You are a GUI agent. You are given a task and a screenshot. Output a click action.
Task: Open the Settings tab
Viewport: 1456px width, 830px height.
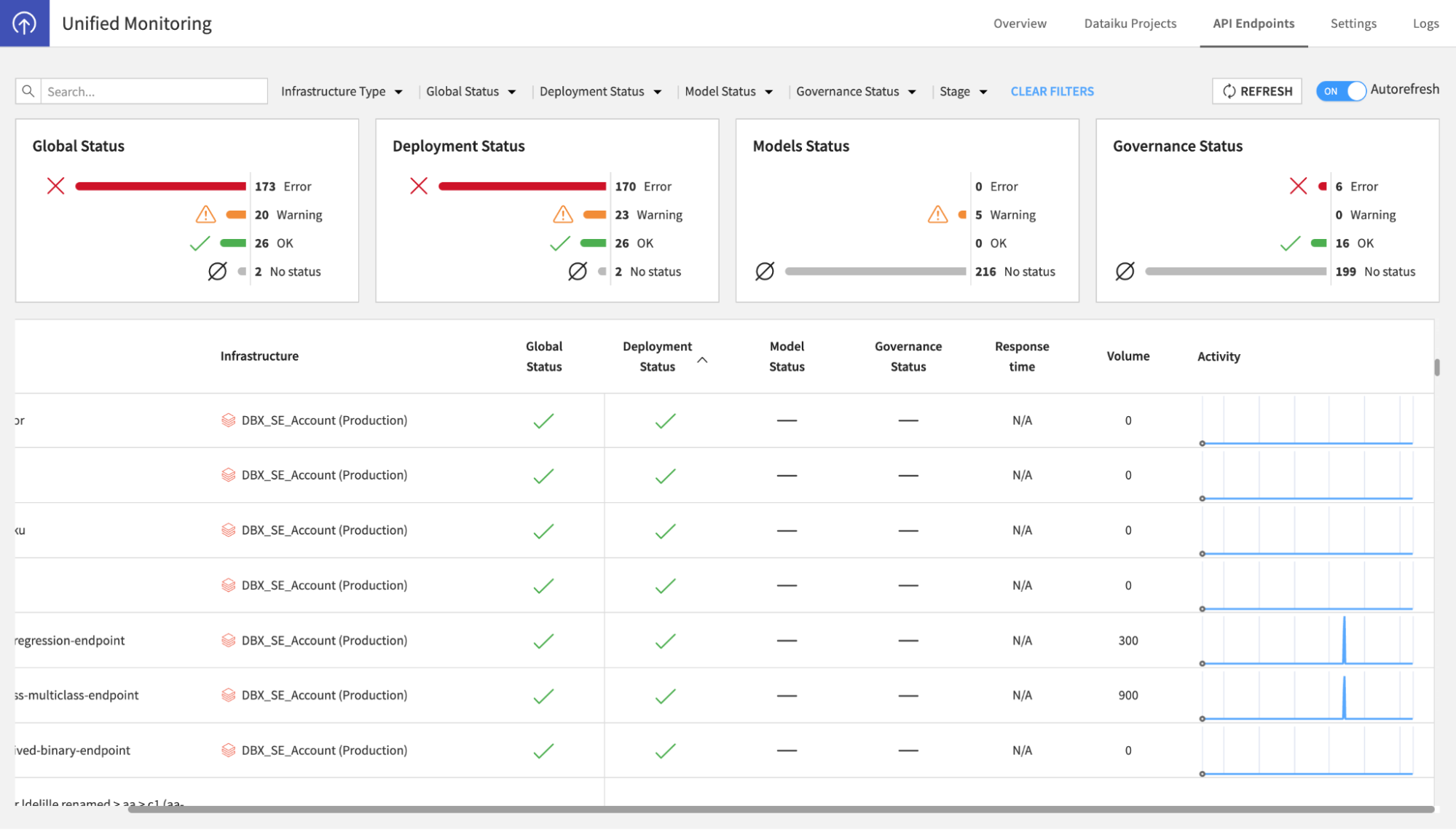[1353, 23]
